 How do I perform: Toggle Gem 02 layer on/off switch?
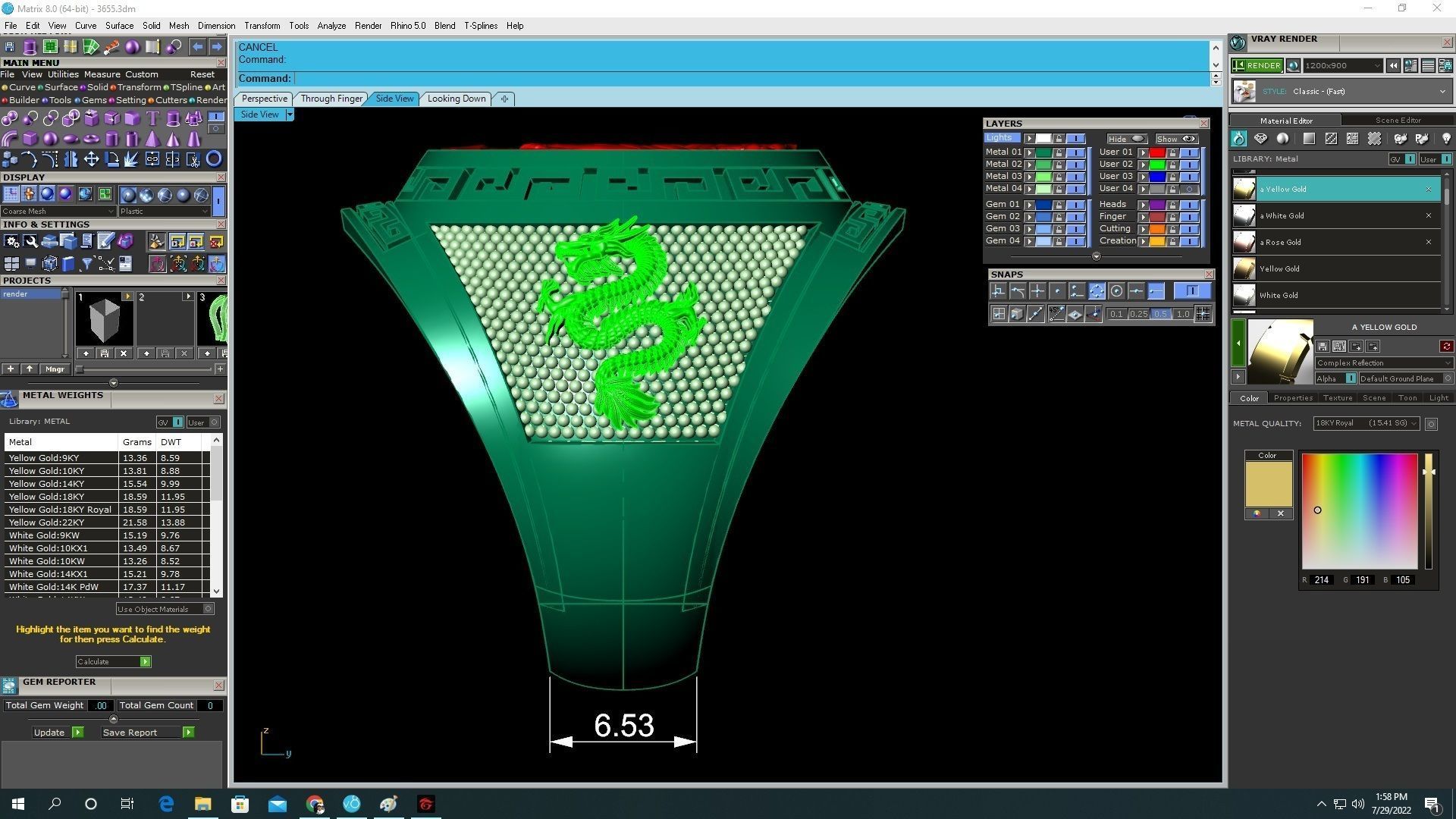coord(1076,217)
